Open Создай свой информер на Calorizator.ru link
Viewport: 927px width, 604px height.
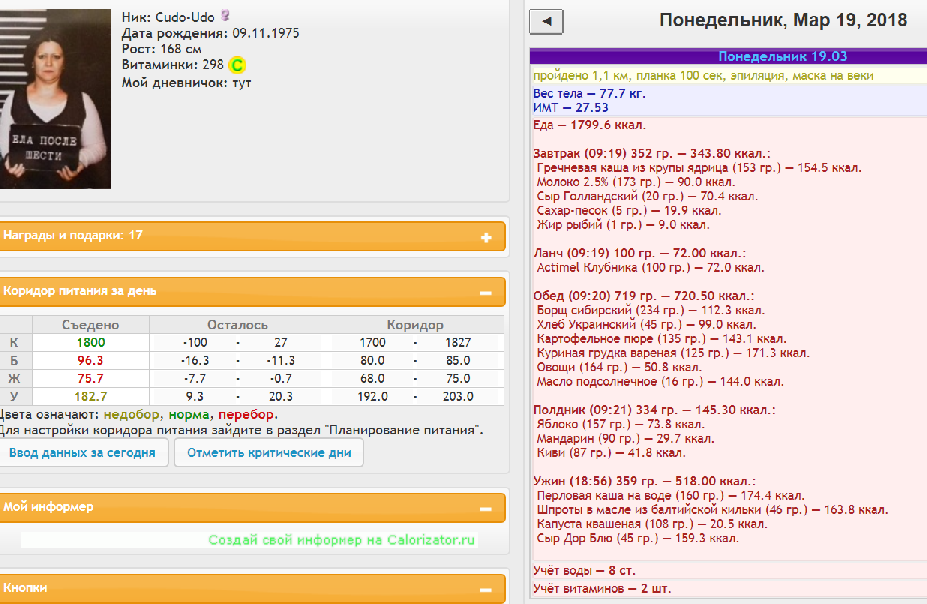pyautogui.click(x=341, y=540)
